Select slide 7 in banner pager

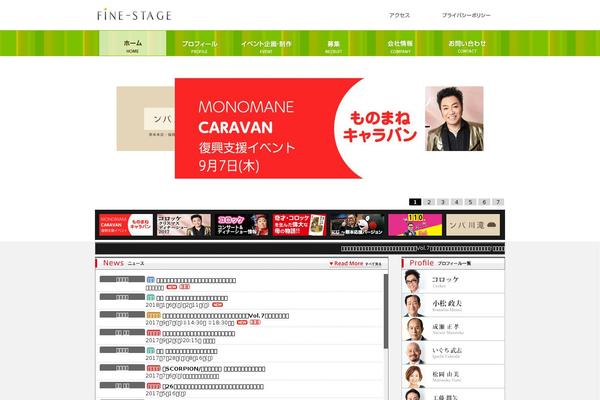click(498, 202)
